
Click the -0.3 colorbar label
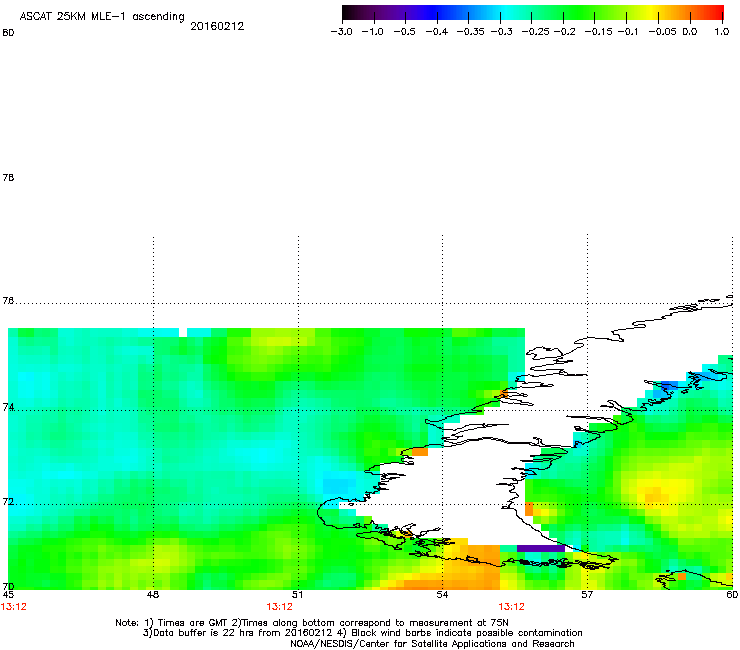click(501, 32)
